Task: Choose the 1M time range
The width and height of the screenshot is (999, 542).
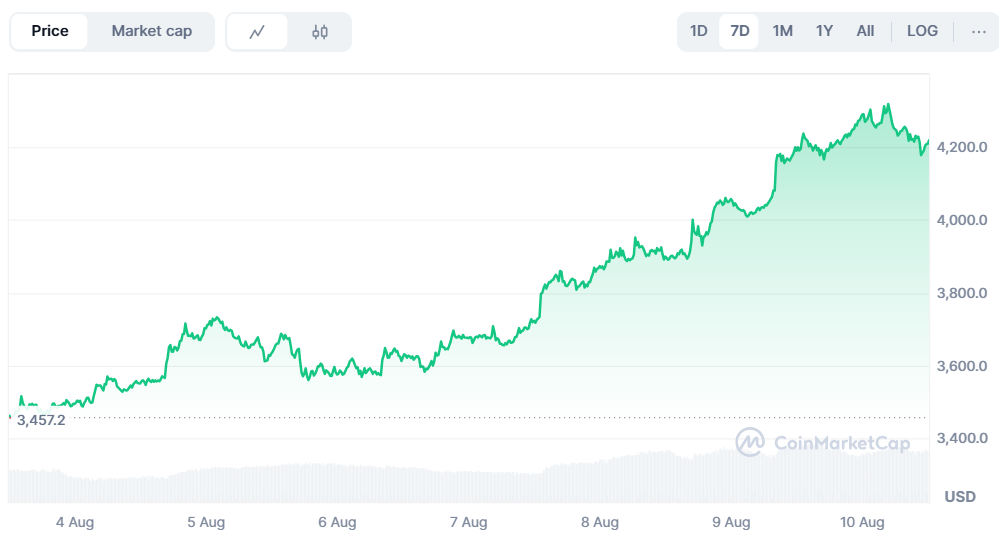Action: 782,31
